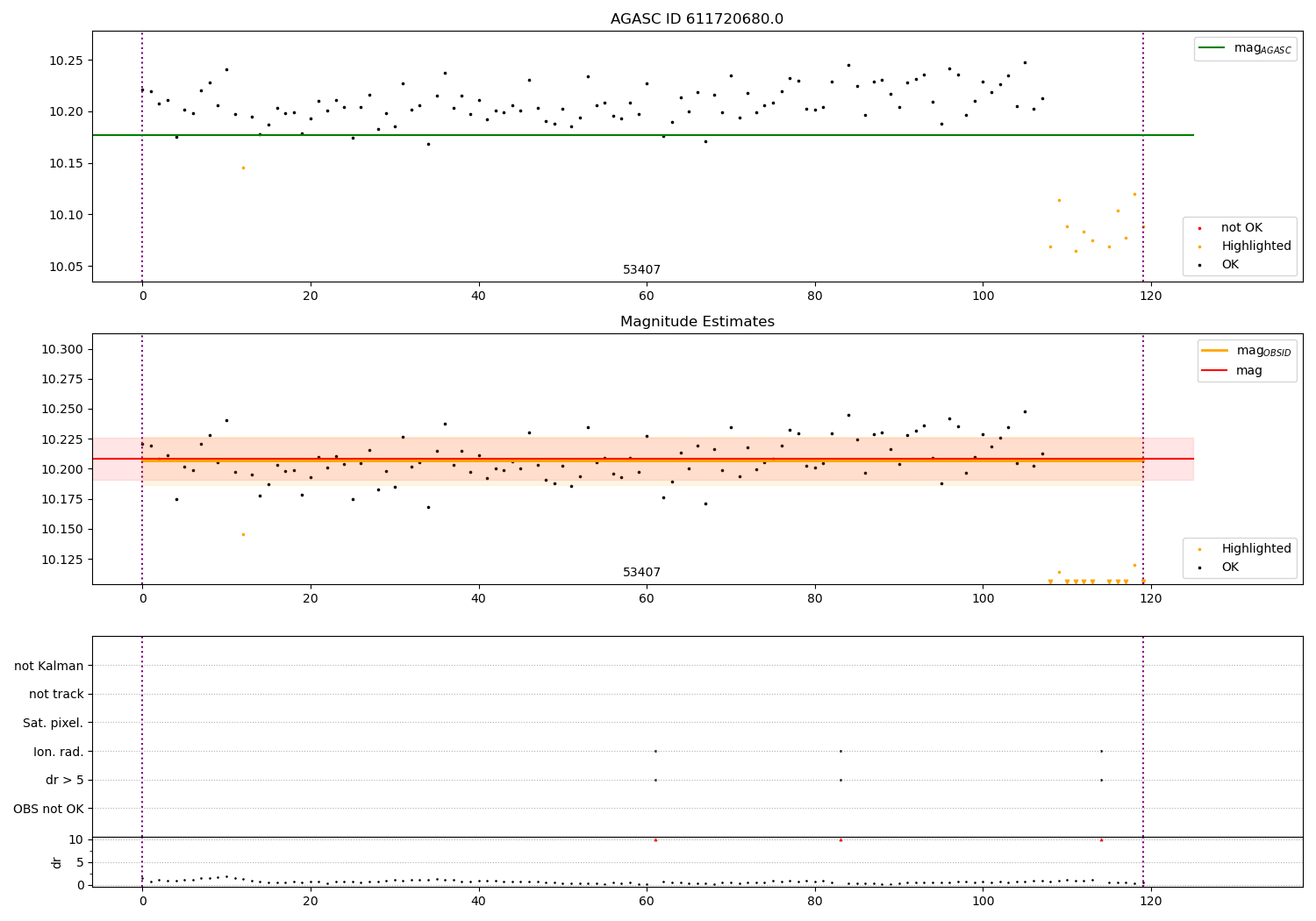Screen dimensions: 1316x921
Task: Click the green mag AGASC legend entry
Action: pyautogui.click(x=1245, y=48)
